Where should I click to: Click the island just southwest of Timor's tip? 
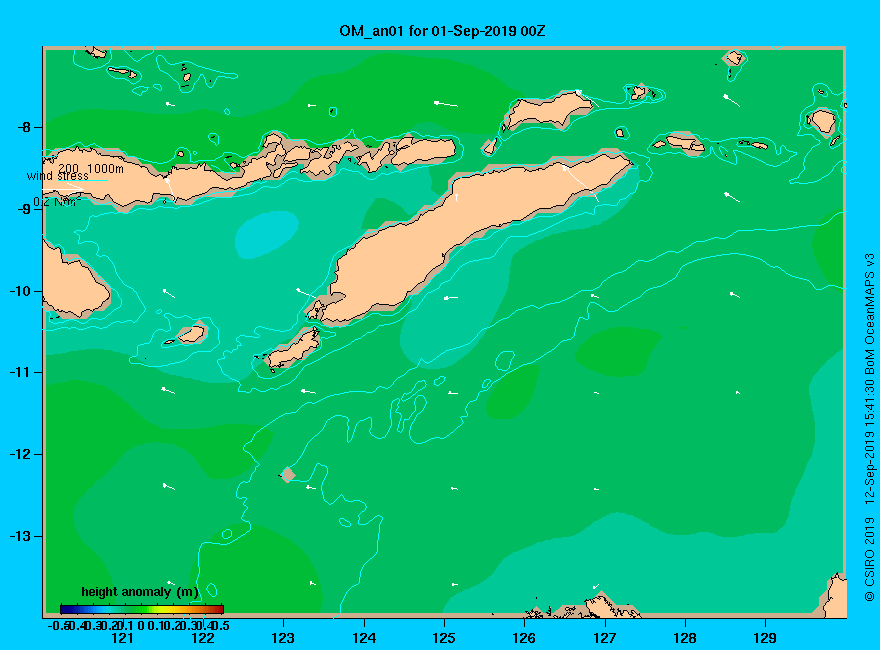coord(293,348)
